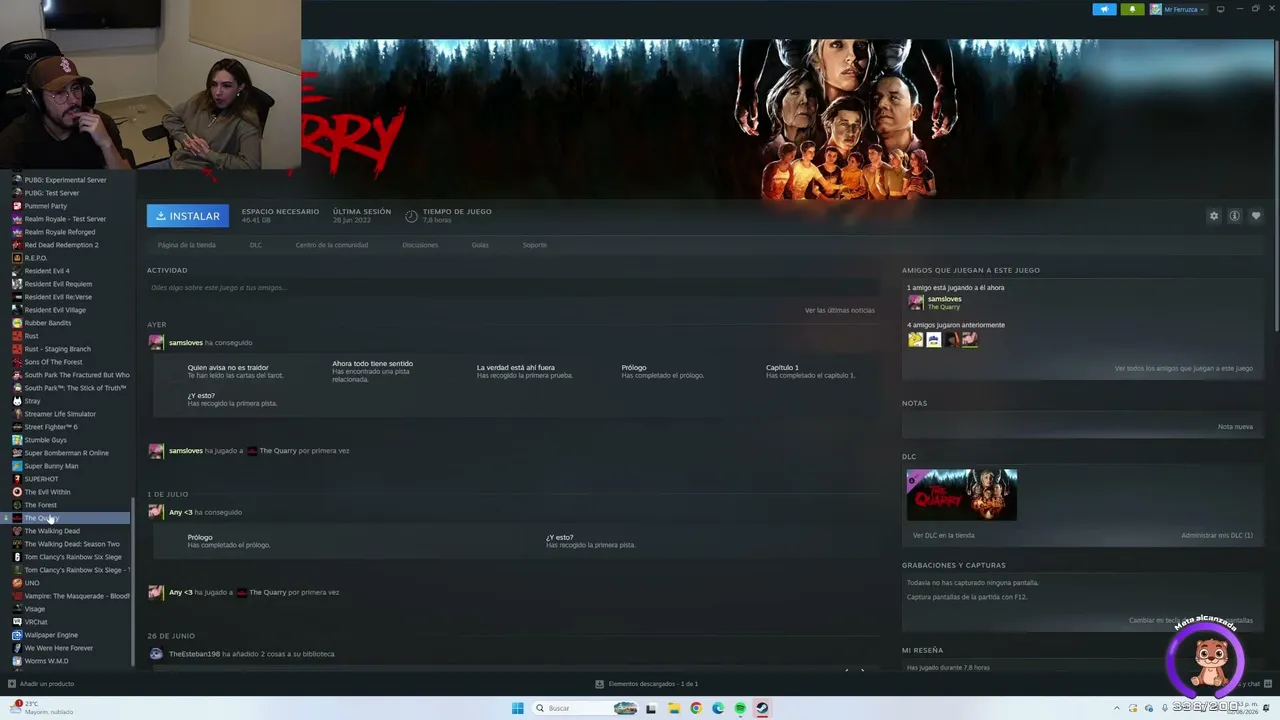Select Streamer Life Simulator game icon
Viewport: 1280px width, 720px height.
click(17, 414)
